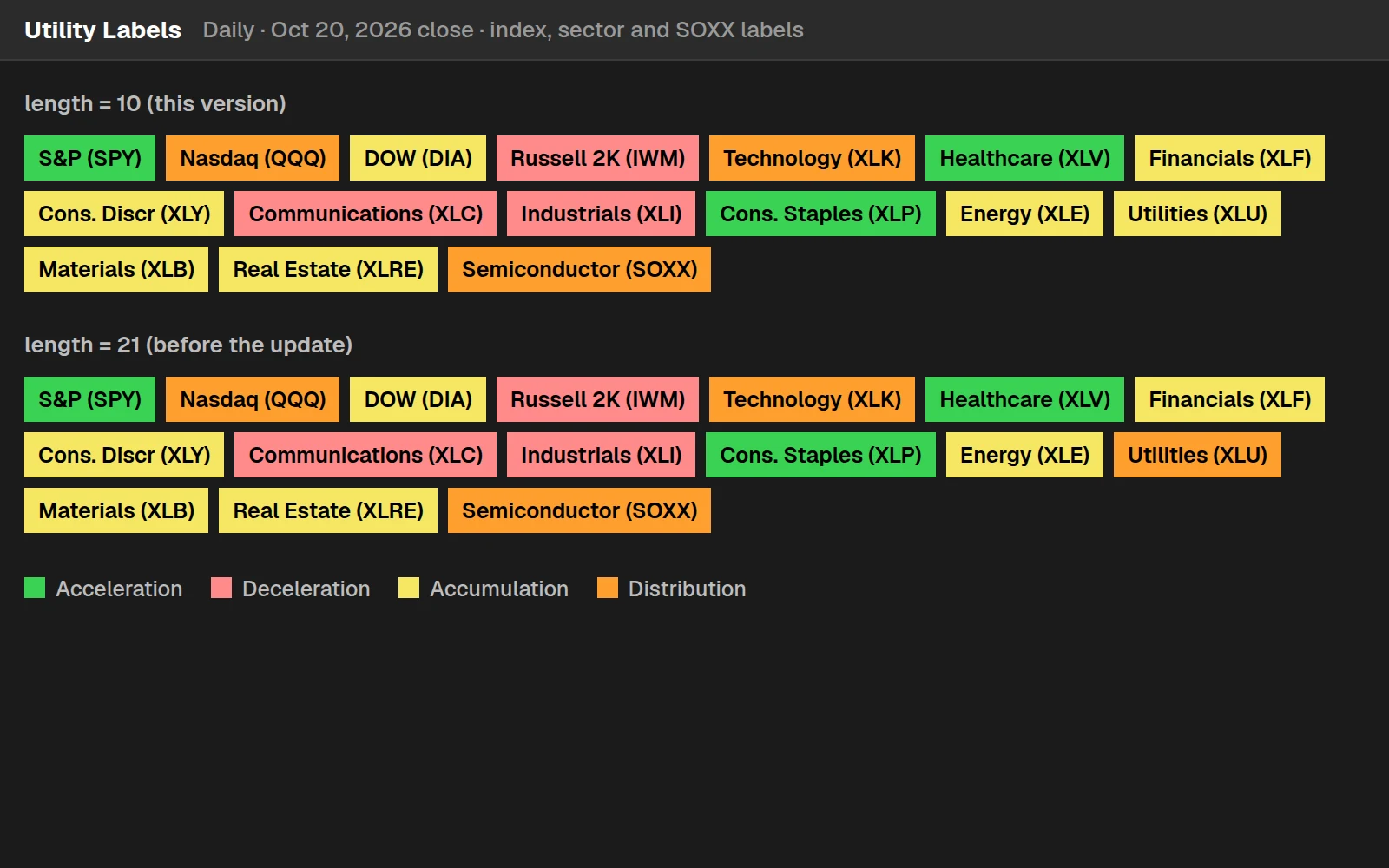Click Financials (XLF) under length = 21
The width and height of the screenshot is (1389, 868).
[x=1229, y=399]
